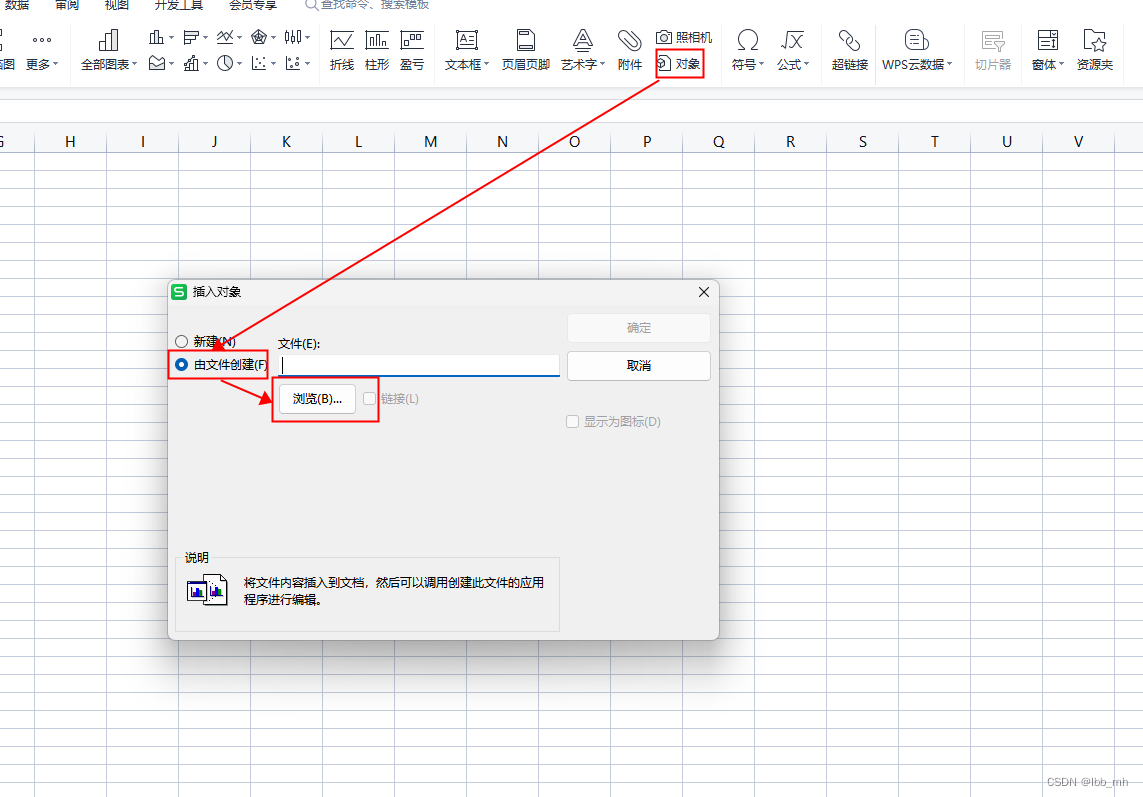Open the 资源夹 resource folder

point(1095,50)
